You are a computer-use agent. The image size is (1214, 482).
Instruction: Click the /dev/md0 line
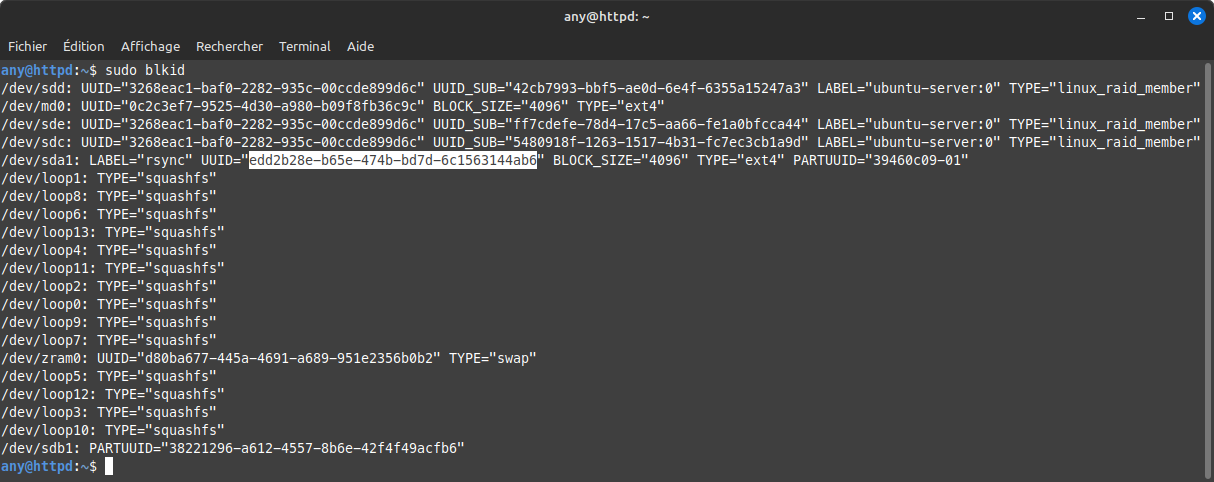coord(333,106)
